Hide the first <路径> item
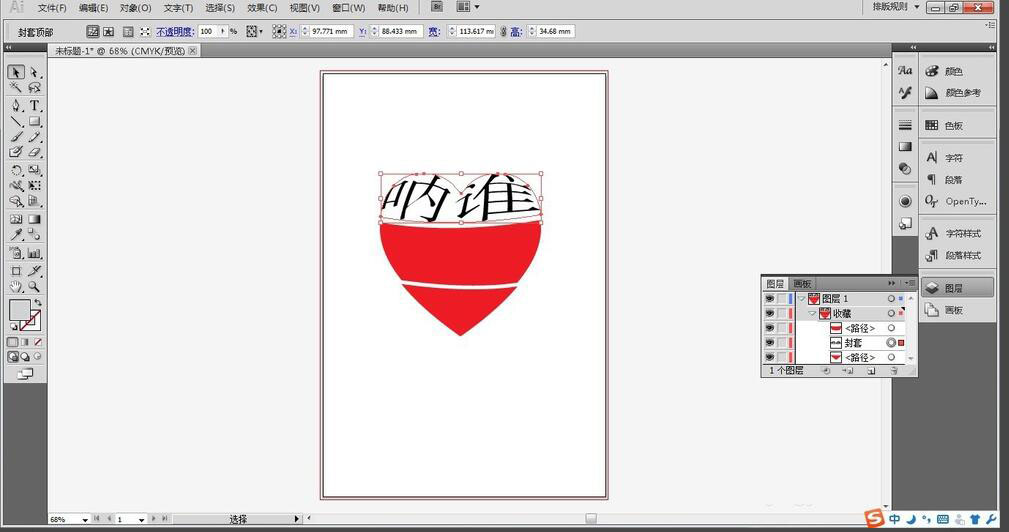Image resolution: width=1009 pixels, height=532 pixels. [770, 328]
